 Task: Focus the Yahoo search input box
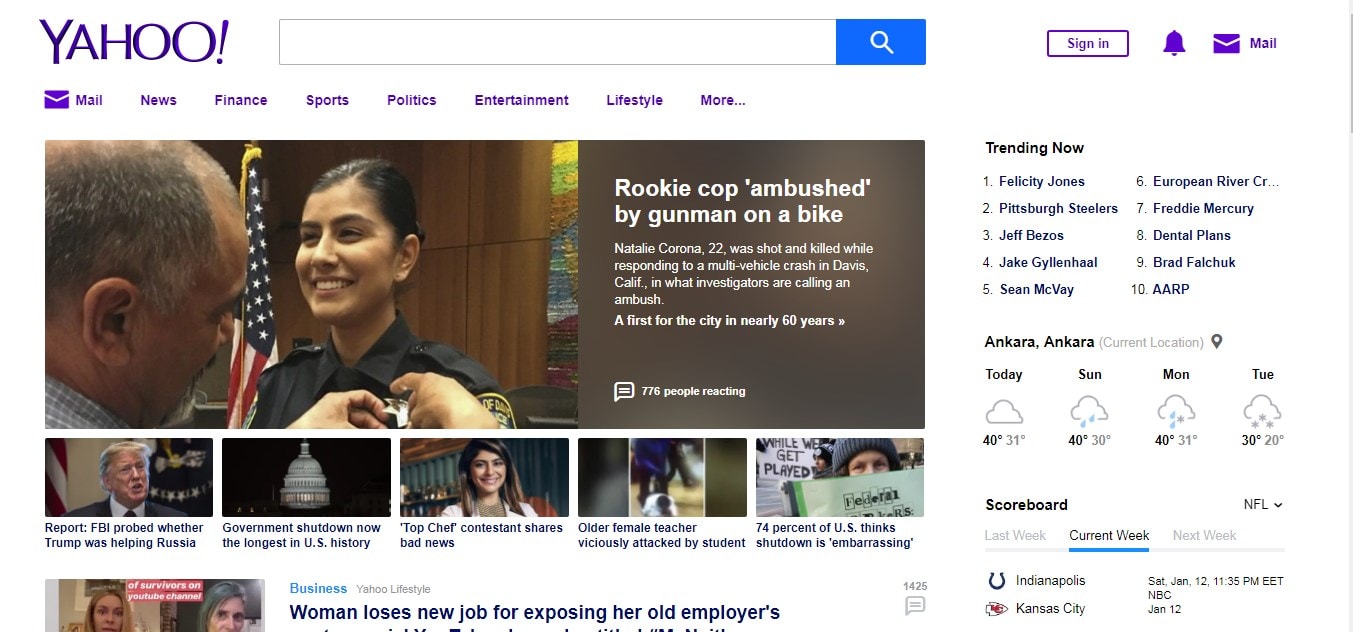pyautogui.click(x=557, y=42)
